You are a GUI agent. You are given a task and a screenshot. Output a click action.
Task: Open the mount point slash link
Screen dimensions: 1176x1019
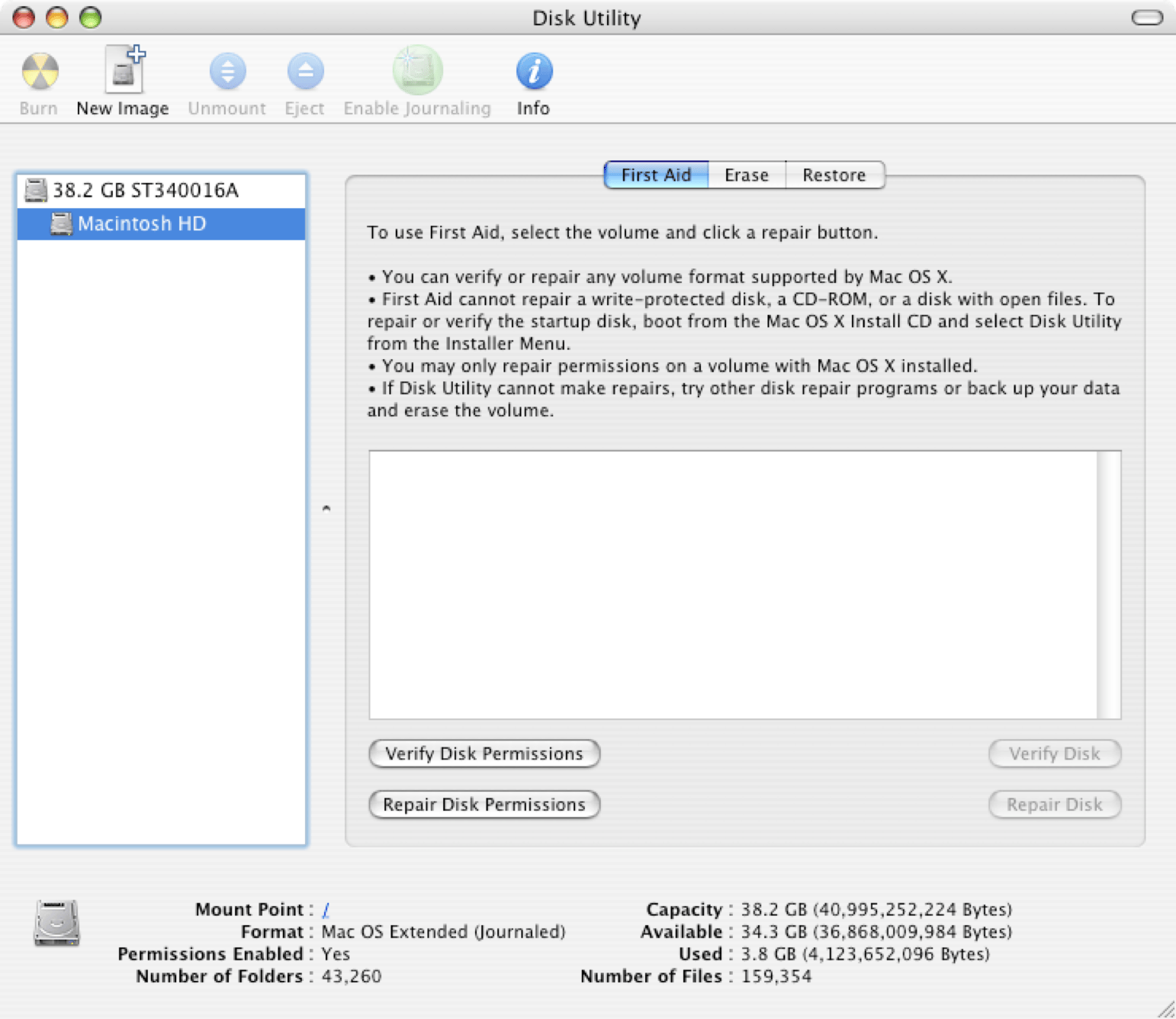326,909
